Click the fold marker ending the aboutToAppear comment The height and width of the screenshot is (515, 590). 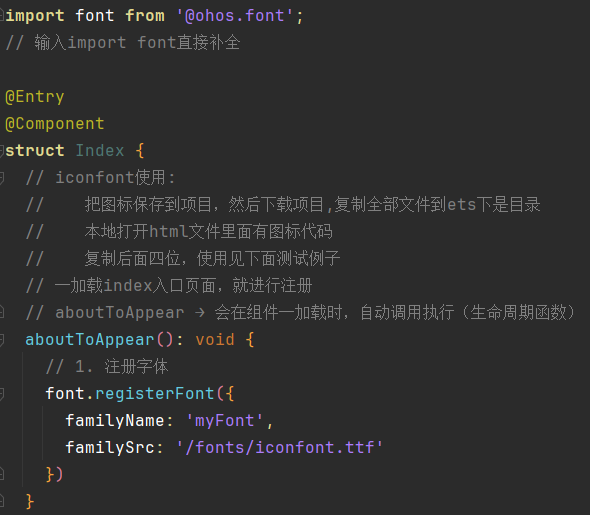tap(2, 312)
